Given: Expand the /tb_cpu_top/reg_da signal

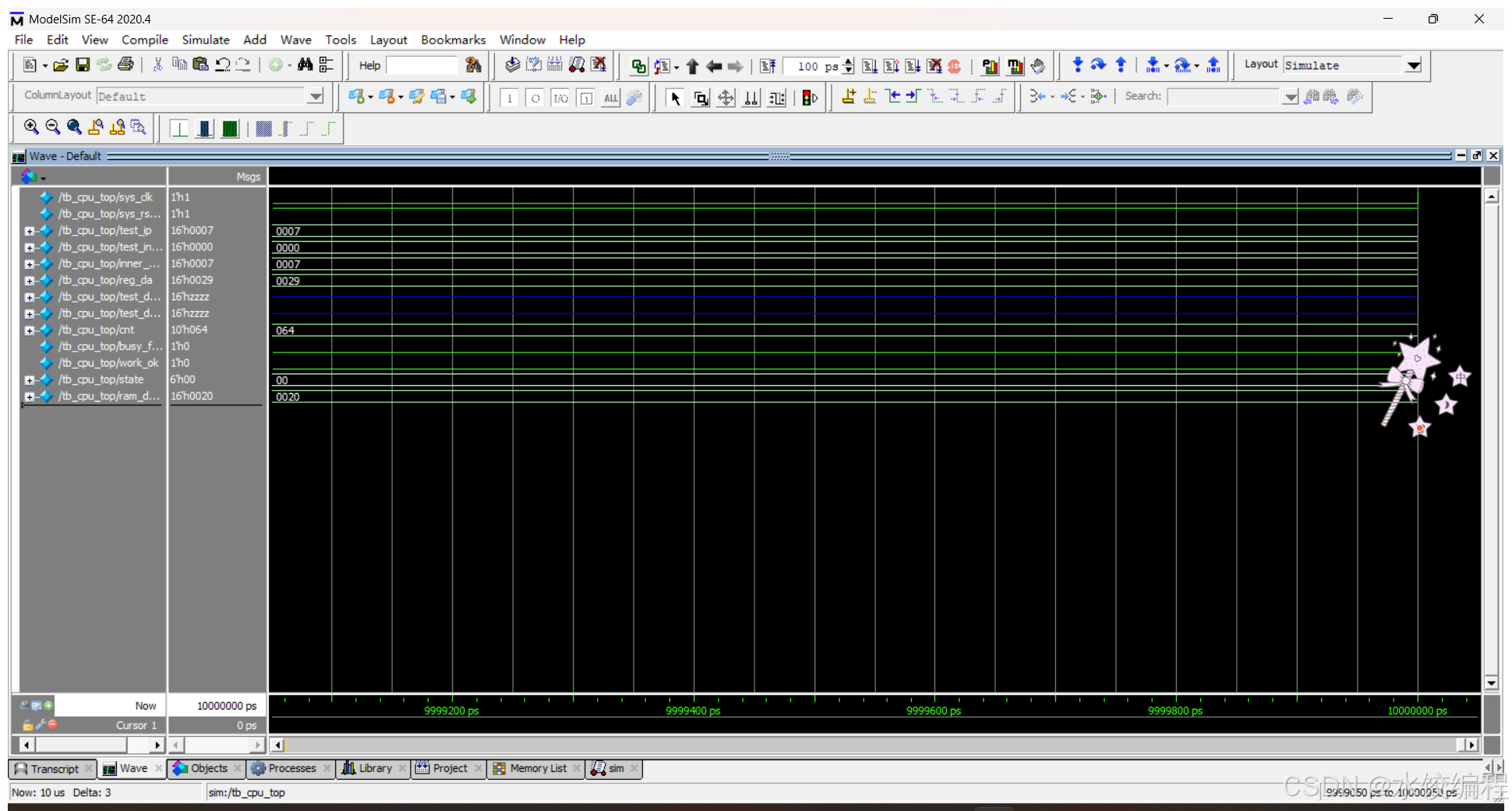Looking at the screenshot, I should [x=30, y=281].
